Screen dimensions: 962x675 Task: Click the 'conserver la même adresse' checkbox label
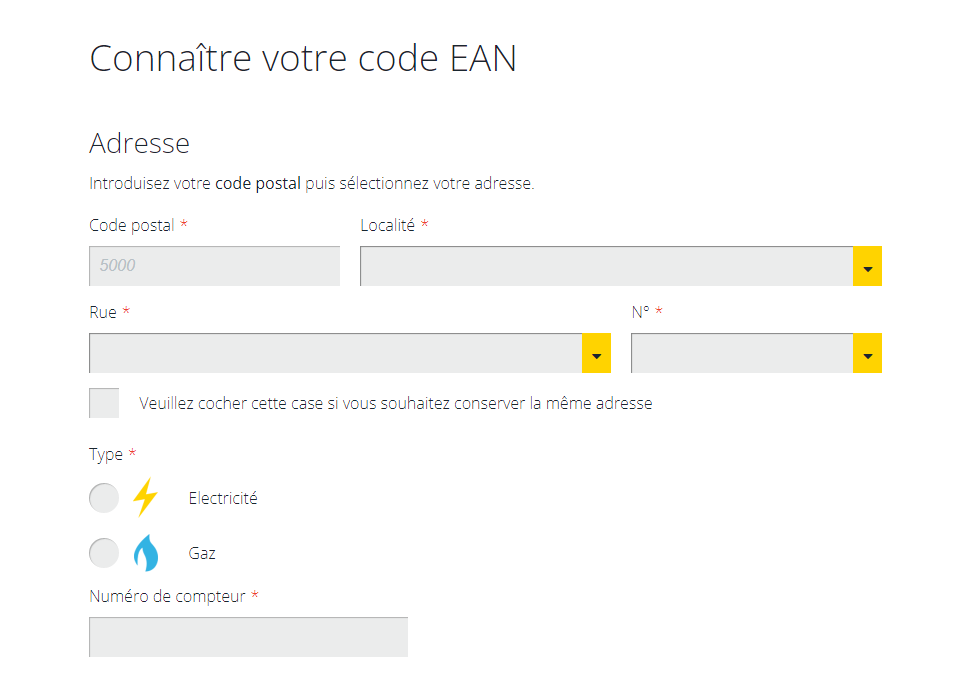(x=396, y=403)
